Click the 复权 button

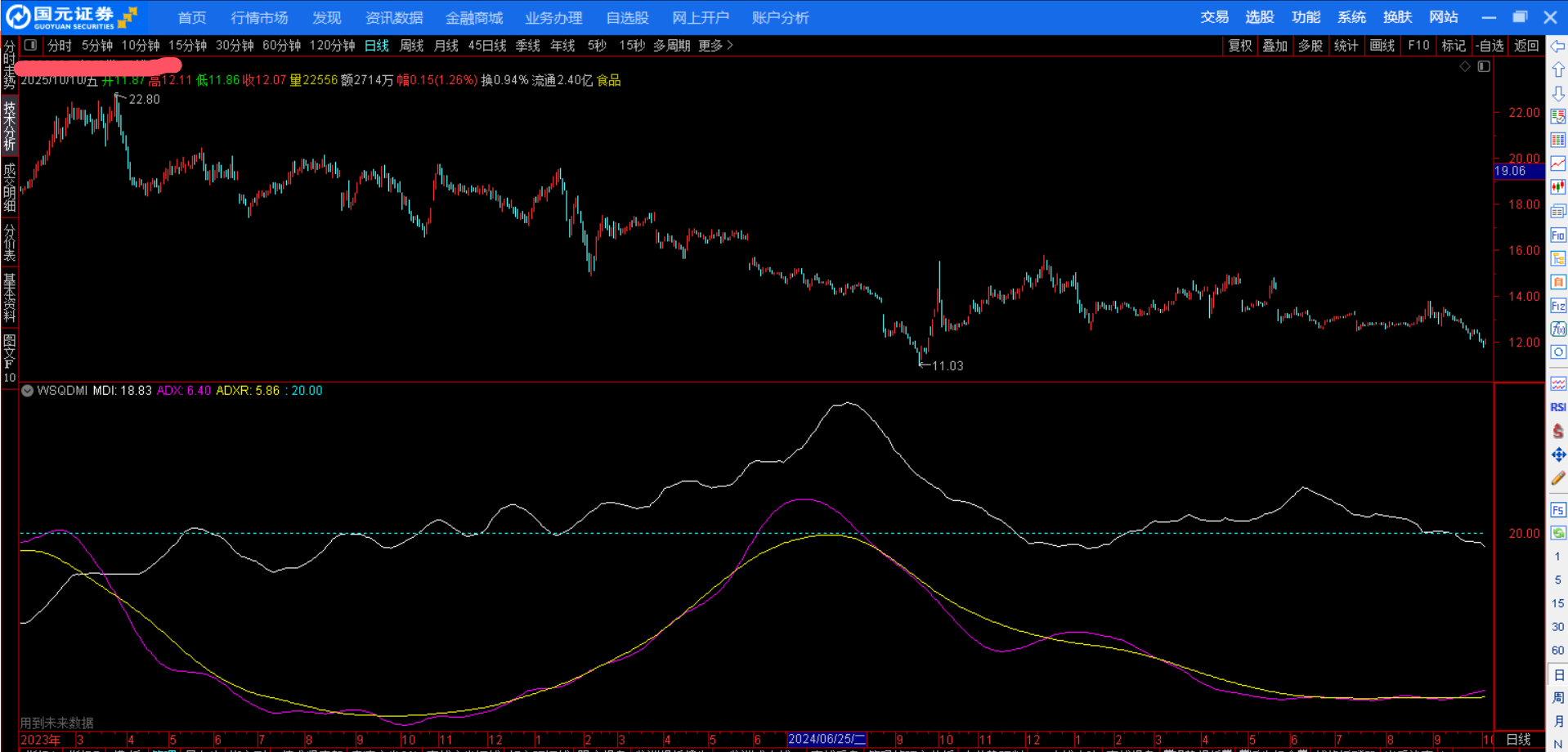(x=1239, y=46)
